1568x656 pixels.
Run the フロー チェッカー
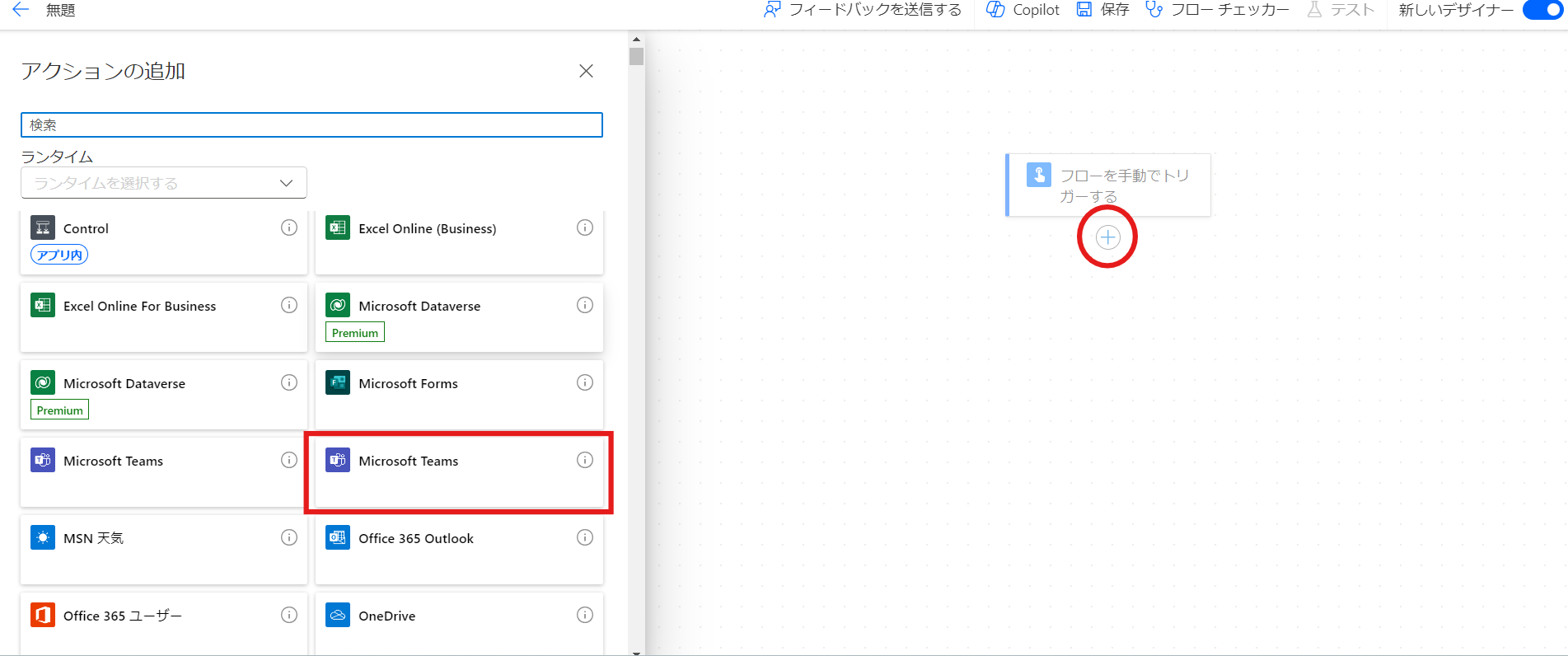coord(1218,10)
